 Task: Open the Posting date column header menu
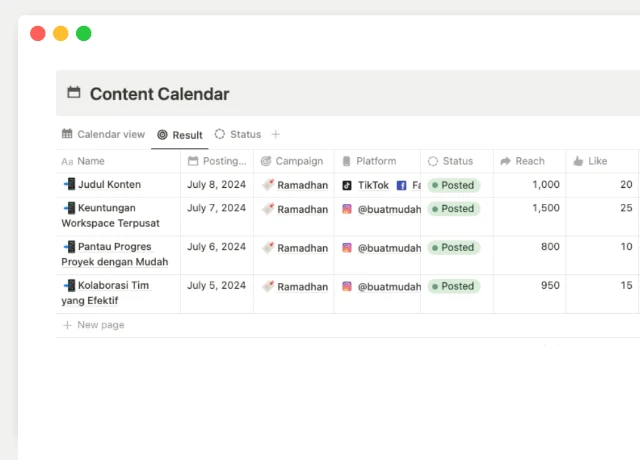[216, 161]
